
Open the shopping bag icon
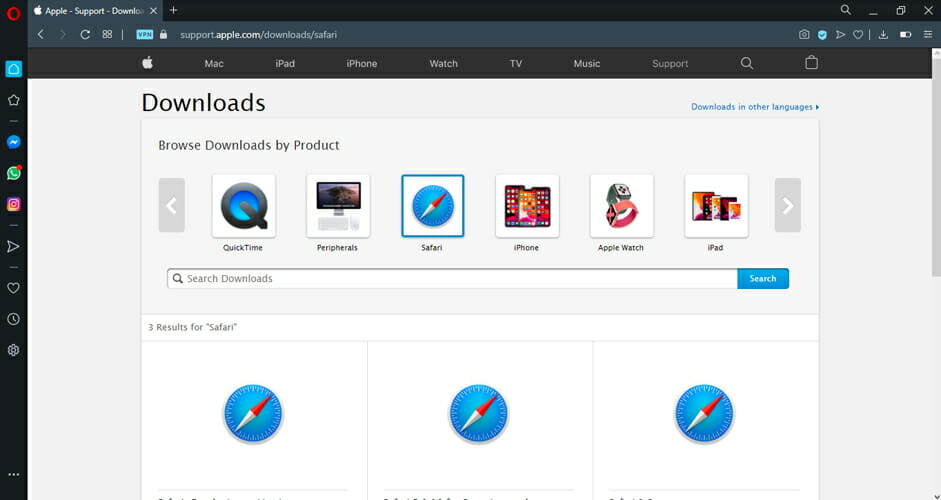[811, 62]
